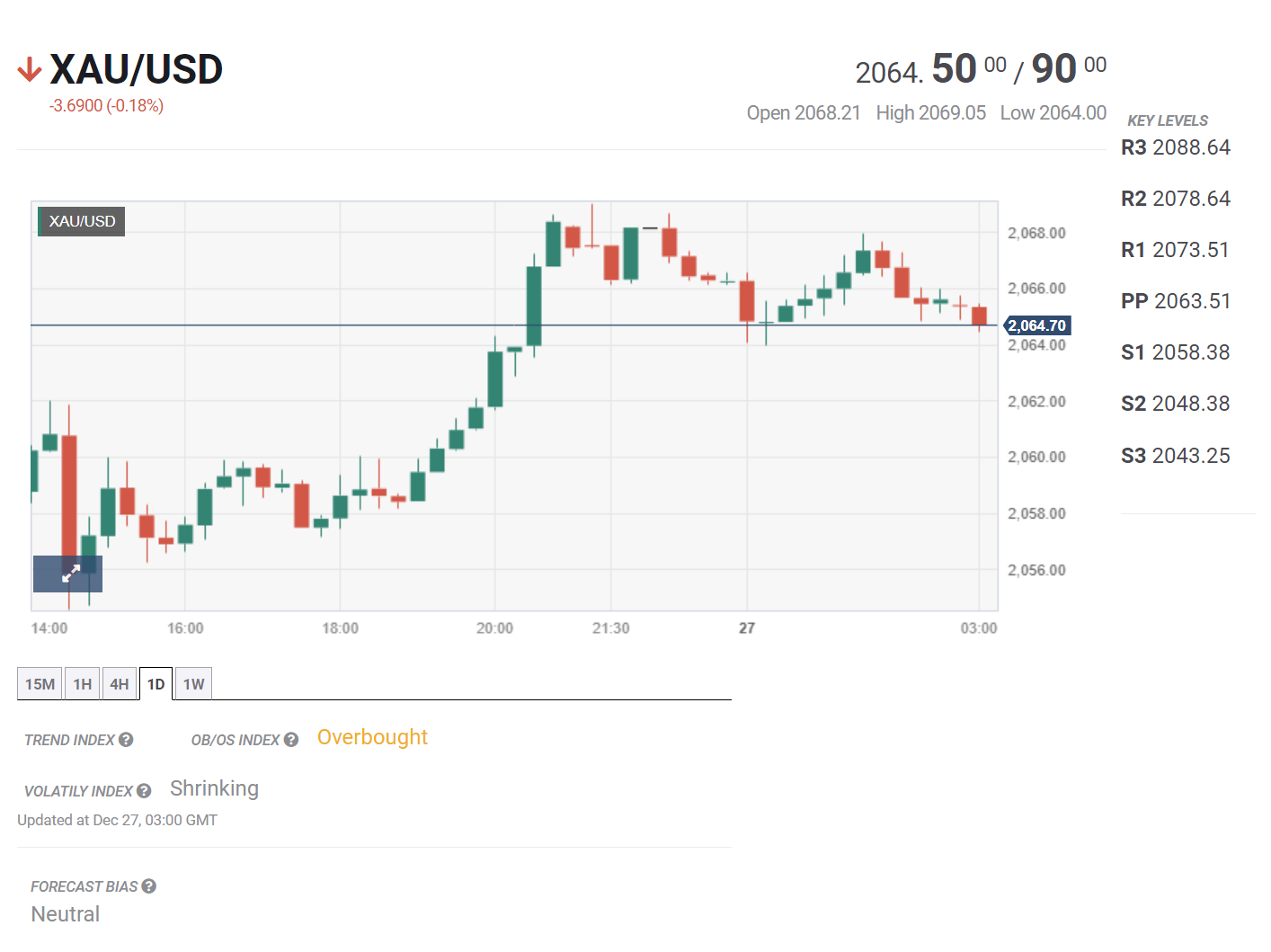Click the XAU/USD chart legend label
This screenshot has height=952, width=1271.
coord(82,221)
